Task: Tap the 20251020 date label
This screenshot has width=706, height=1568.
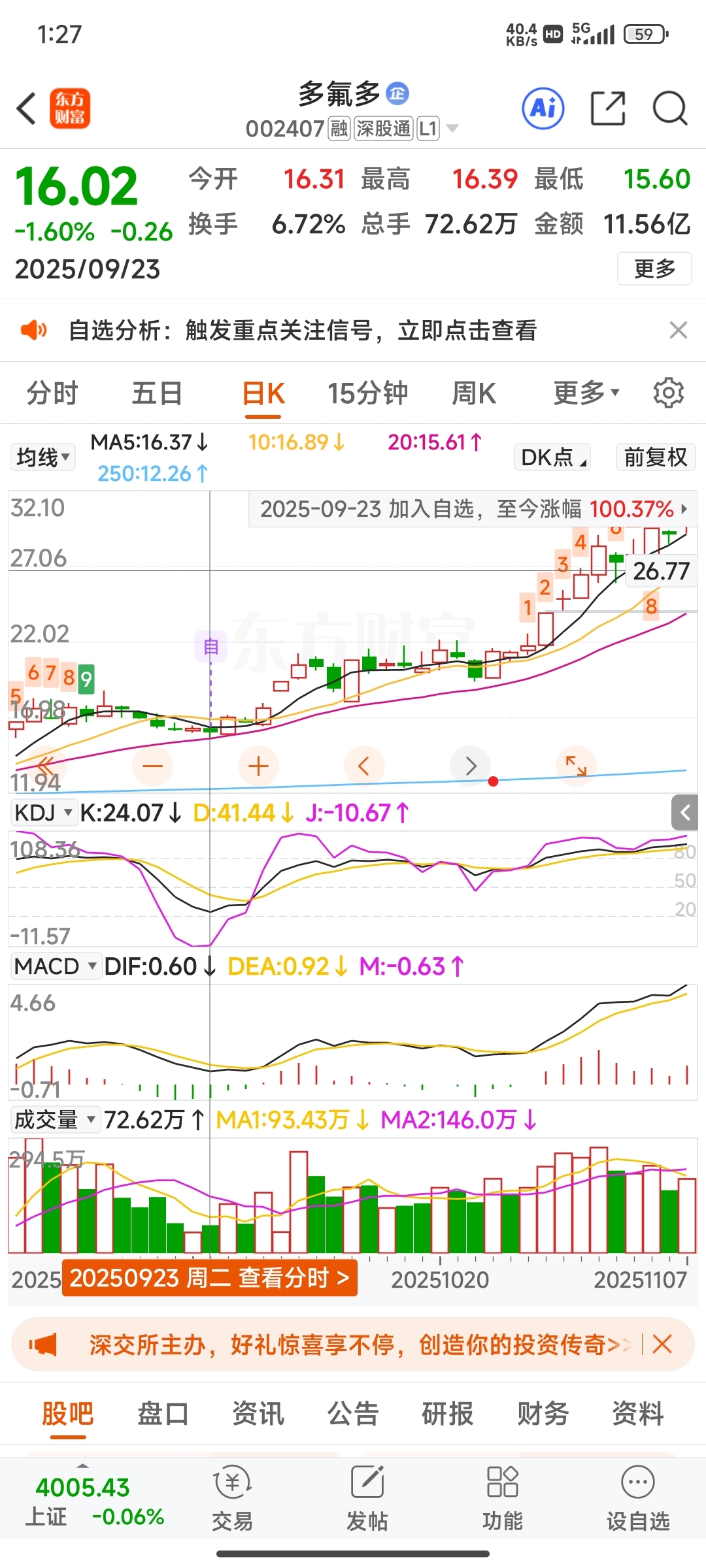Action: pyautogui.click(x=440, y=1279)
